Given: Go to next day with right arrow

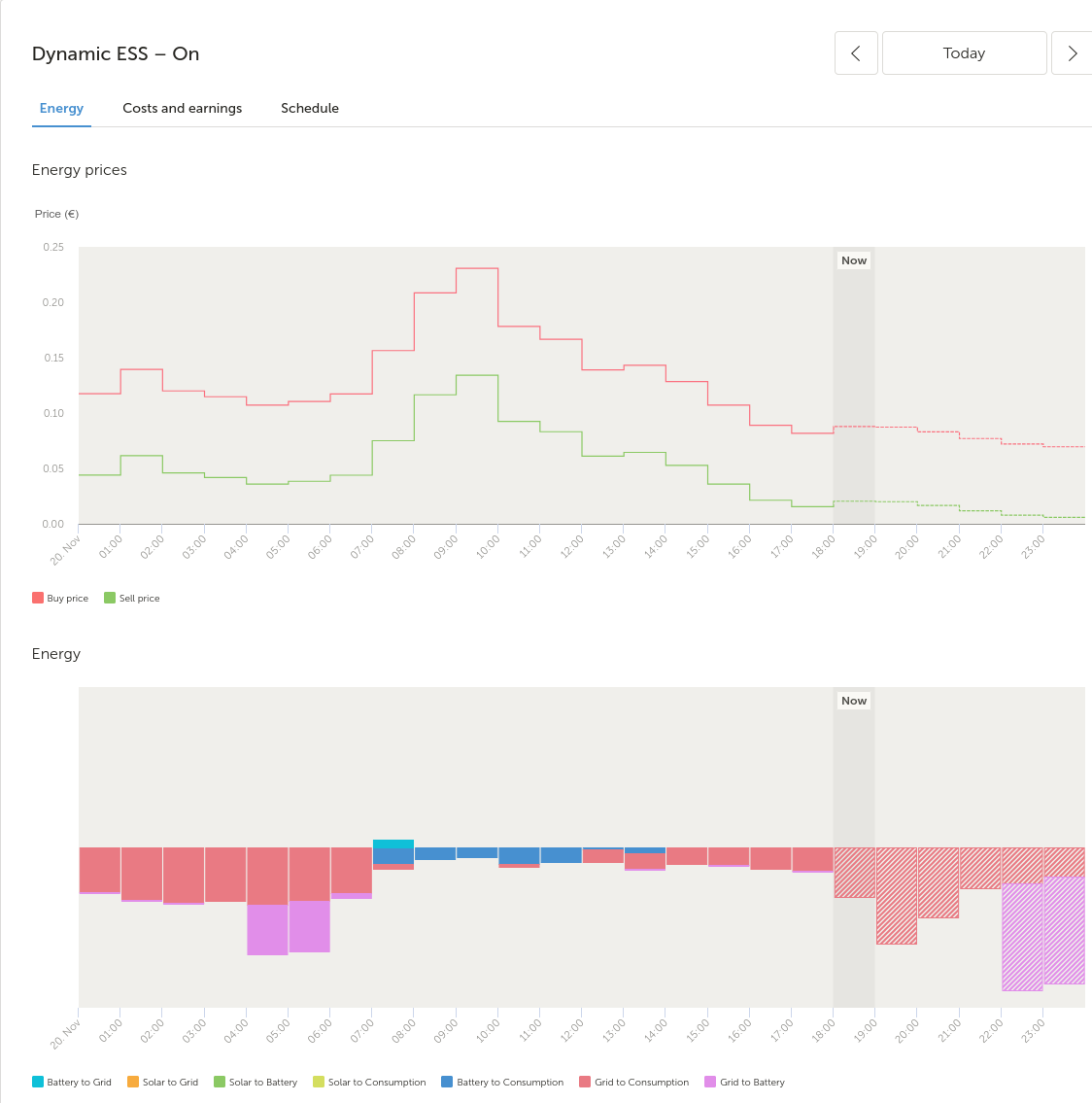Looking at the screenshot, I should [1072, 52].
